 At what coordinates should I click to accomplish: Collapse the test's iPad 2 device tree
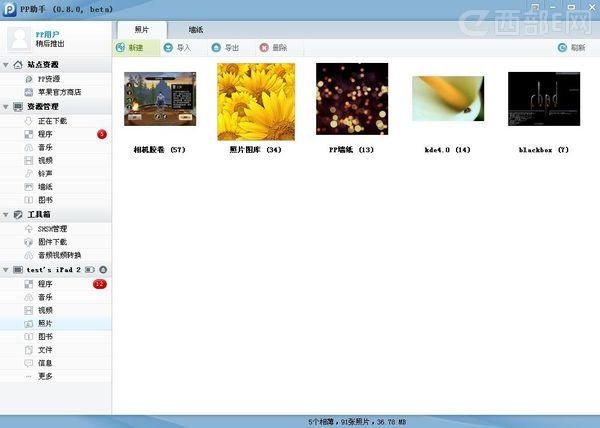coord(6,270)
